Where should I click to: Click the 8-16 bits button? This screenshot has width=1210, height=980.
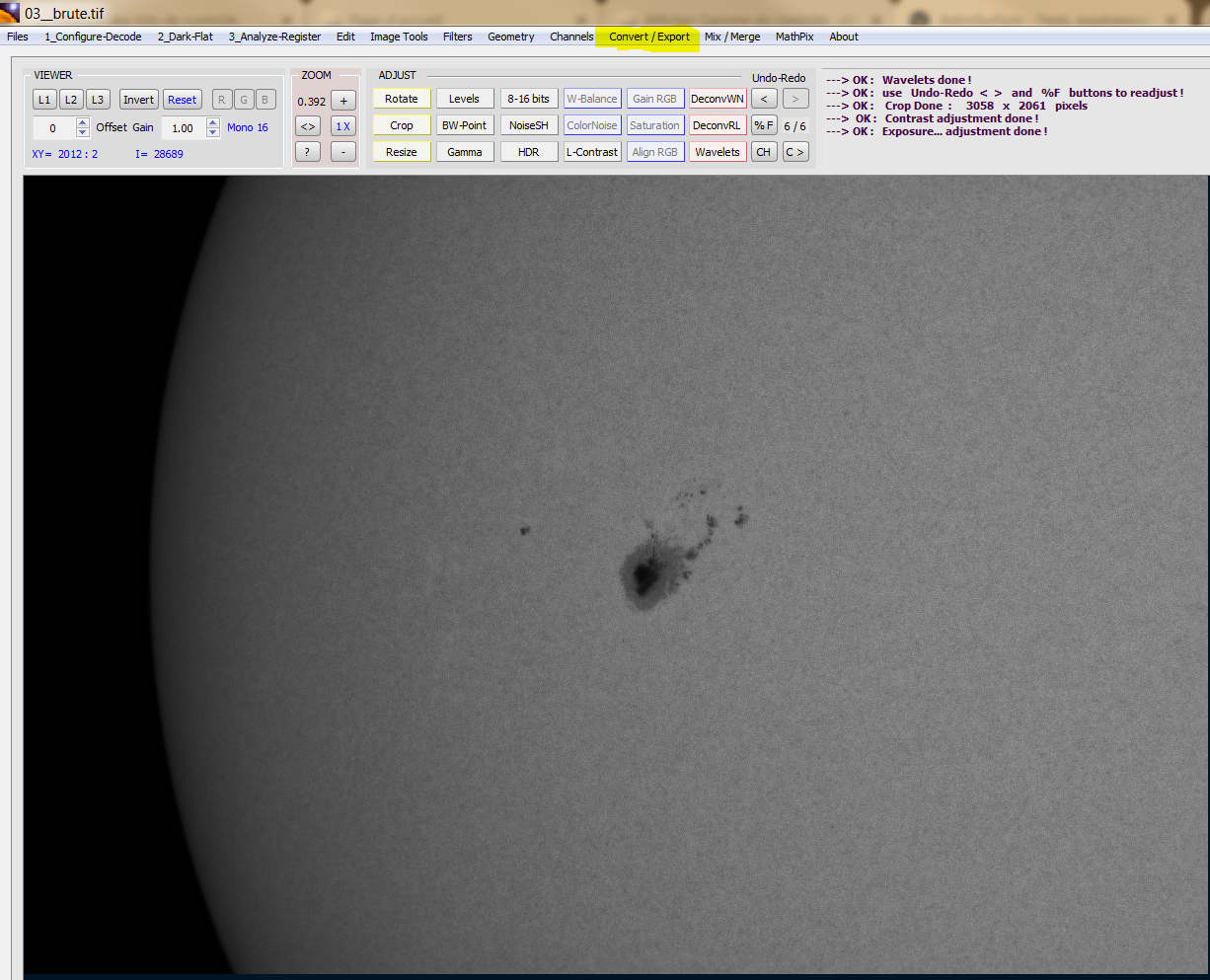click(529, 99)
